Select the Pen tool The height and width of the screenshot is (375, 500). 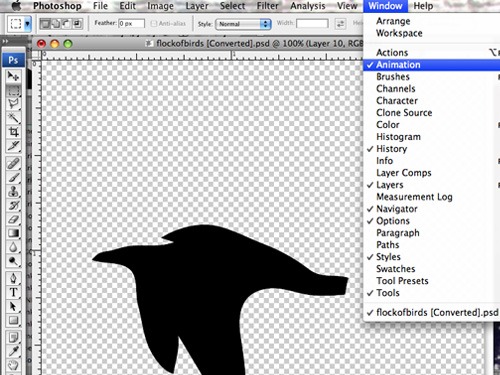click(13, 278)
